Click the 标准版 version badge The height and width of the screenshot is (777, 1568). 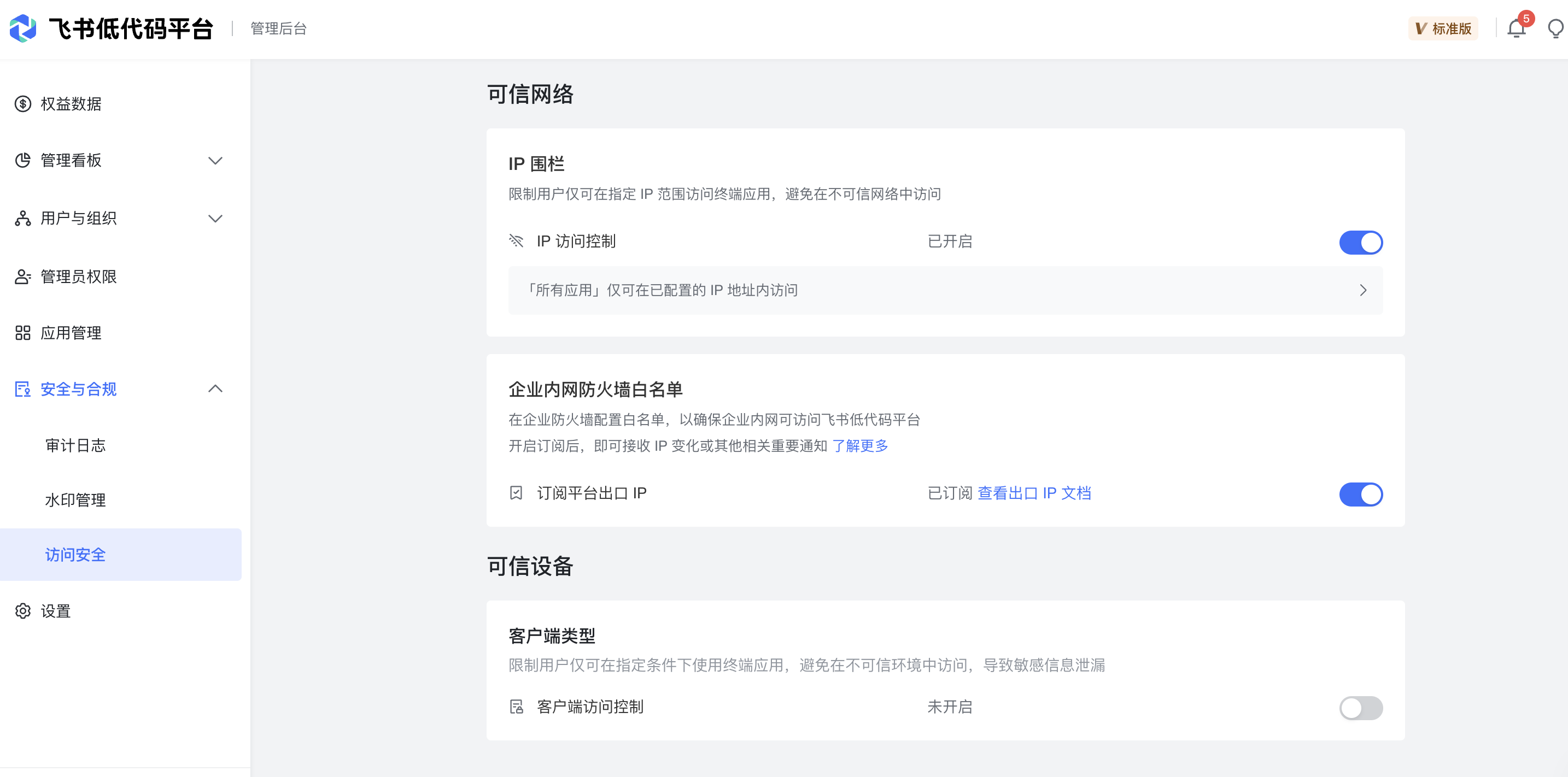(1443, 28)
